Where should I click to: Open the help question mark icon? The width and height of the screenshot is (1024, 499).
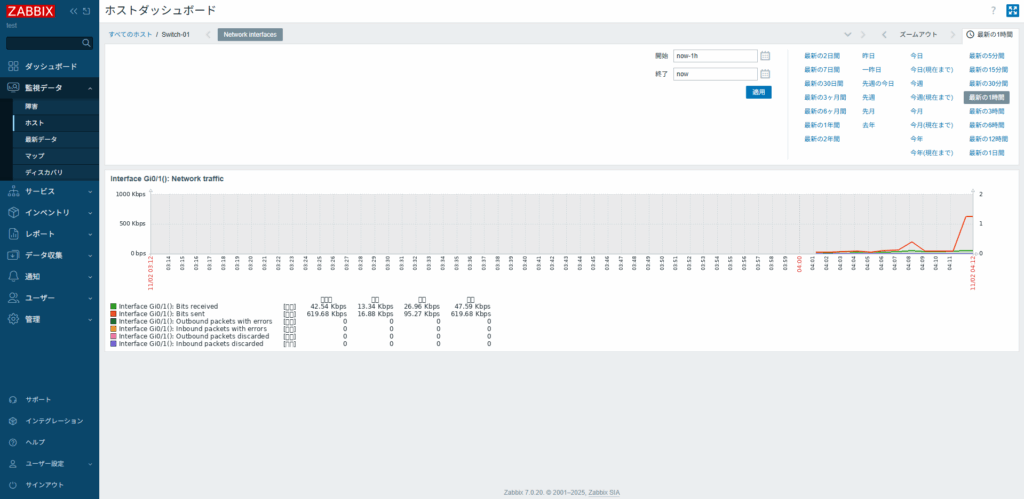992,10
